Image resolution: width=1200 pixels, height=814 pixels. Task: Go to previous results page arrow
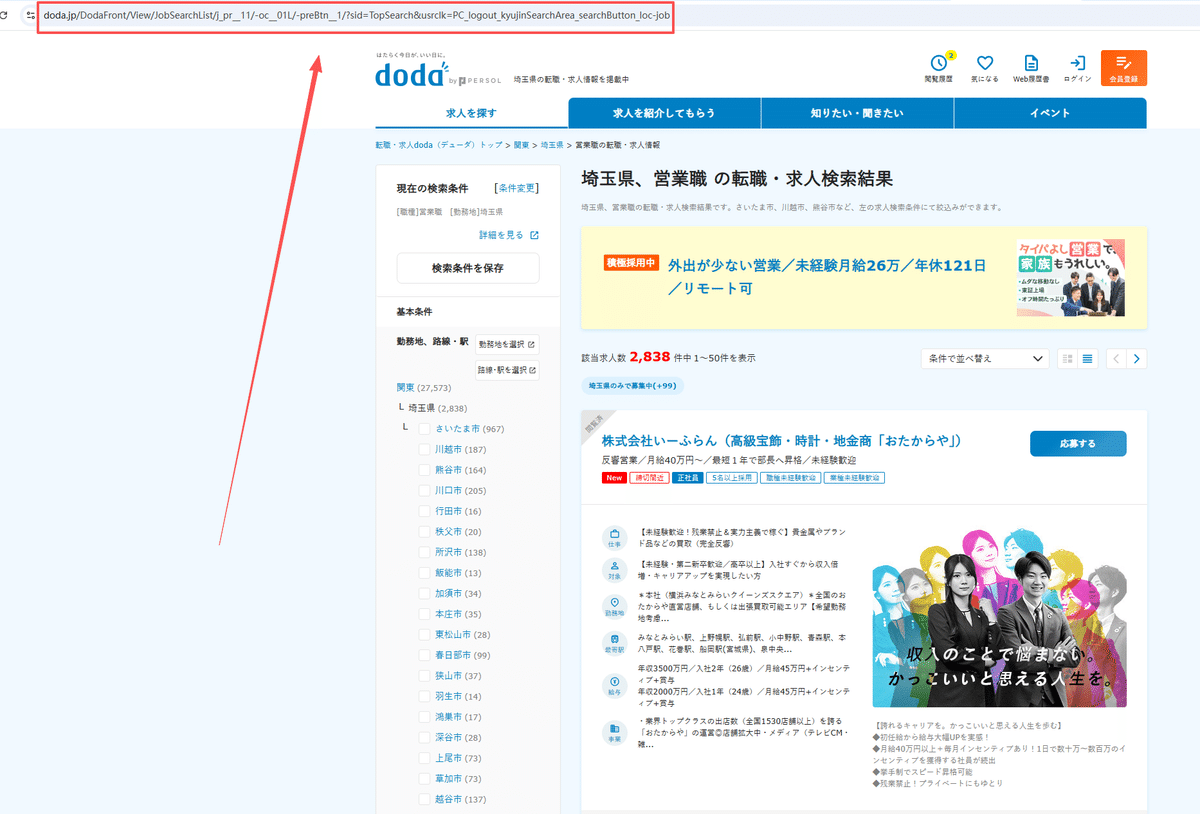(1117, 359)
